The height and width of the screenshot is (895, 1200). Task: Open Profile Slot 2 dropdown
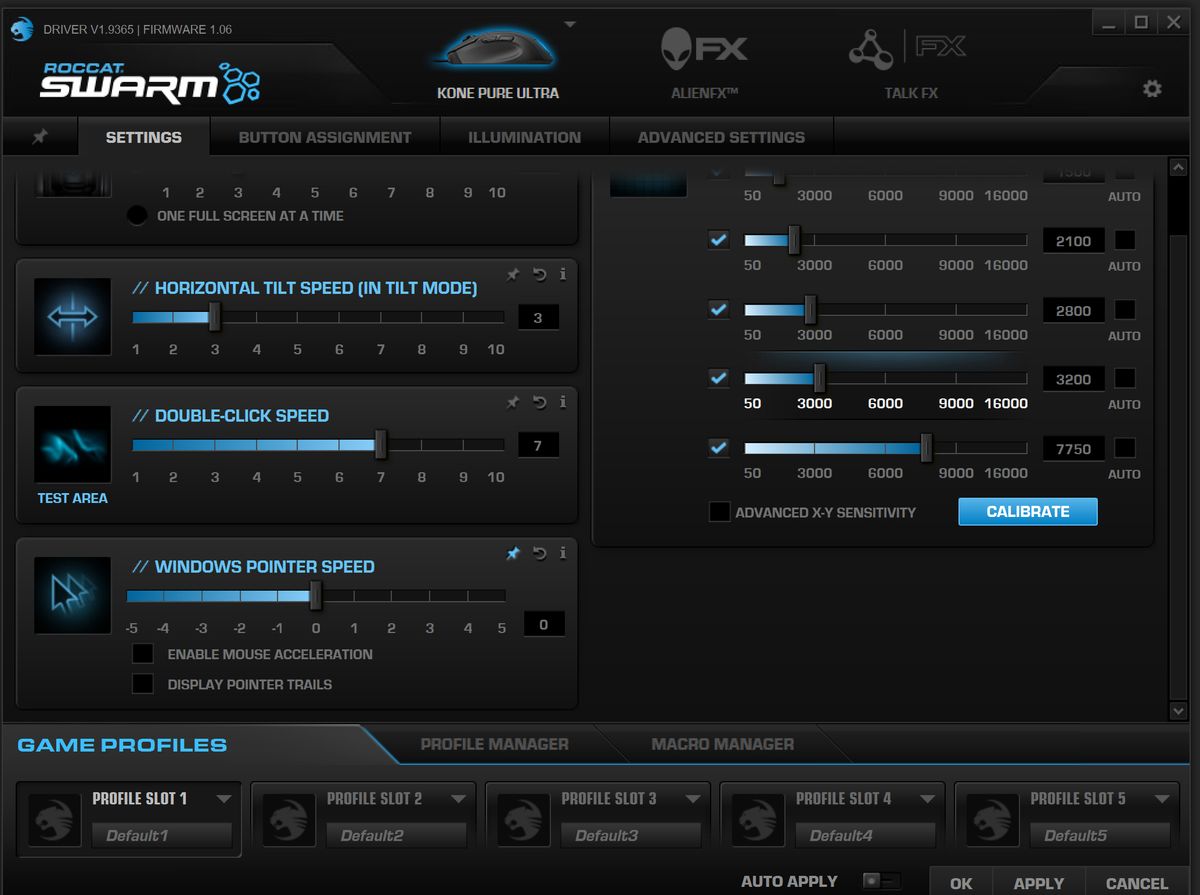click(x=458, y=799)
